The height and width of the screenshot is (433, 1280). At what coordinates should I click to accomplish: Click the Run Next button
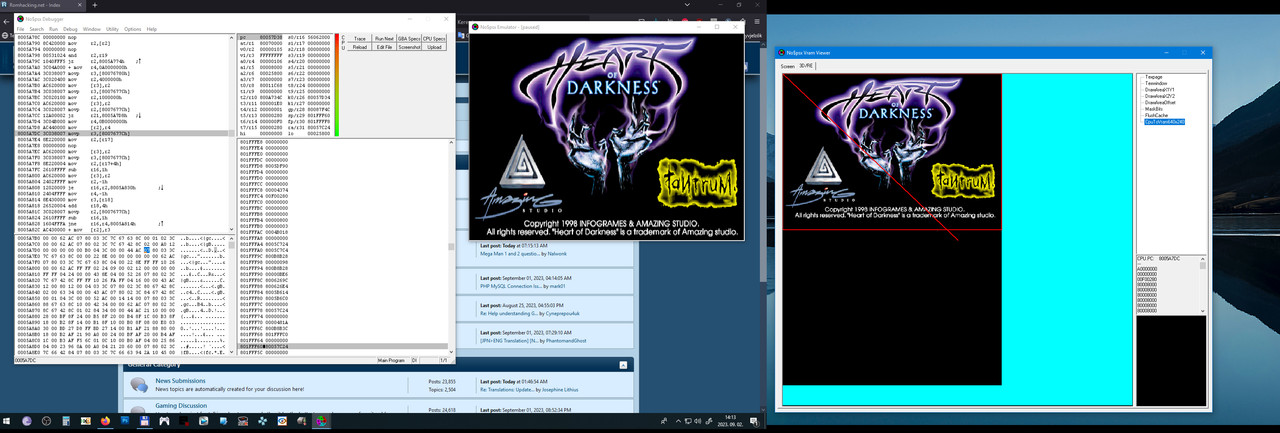[384, 39]
